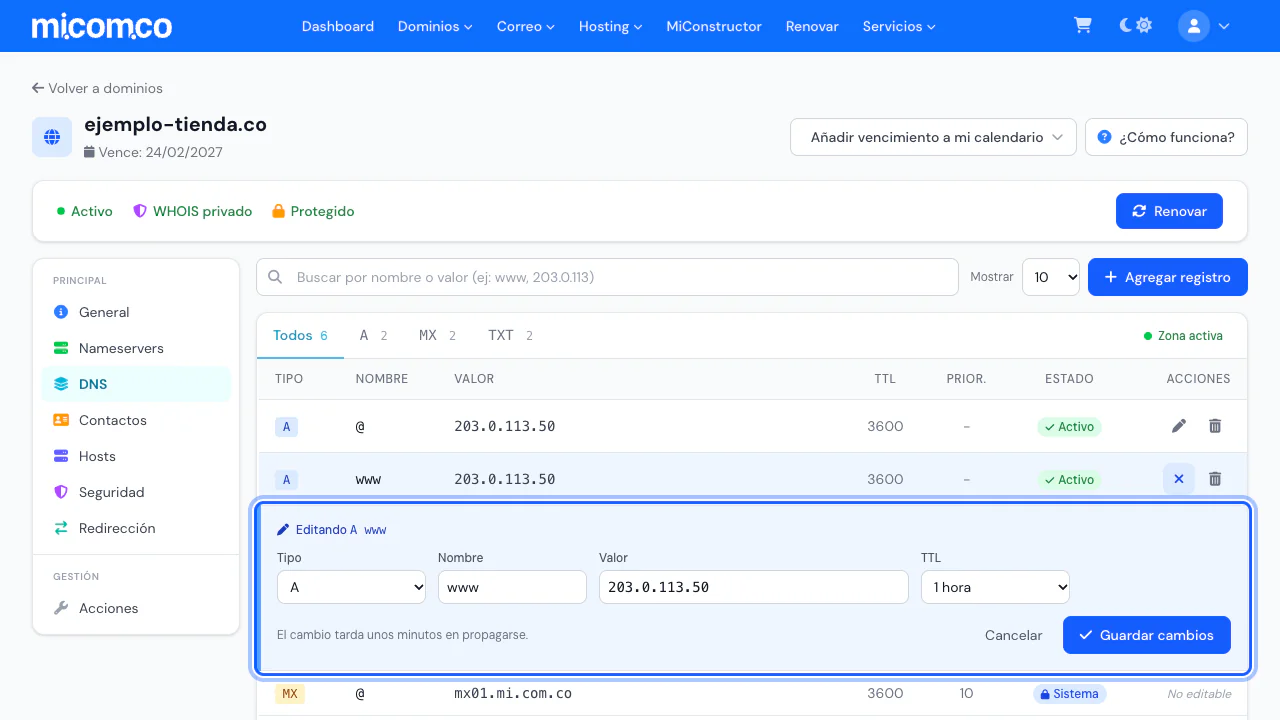
Task: Delete the @ A record trash icon
Action: coord(1215,426)
